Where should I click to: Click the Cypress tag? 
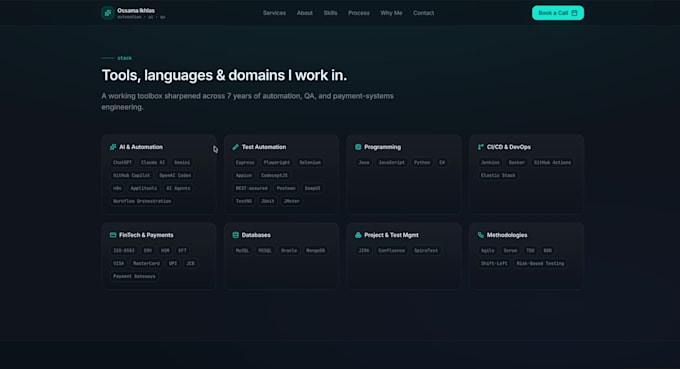point(245,163)
